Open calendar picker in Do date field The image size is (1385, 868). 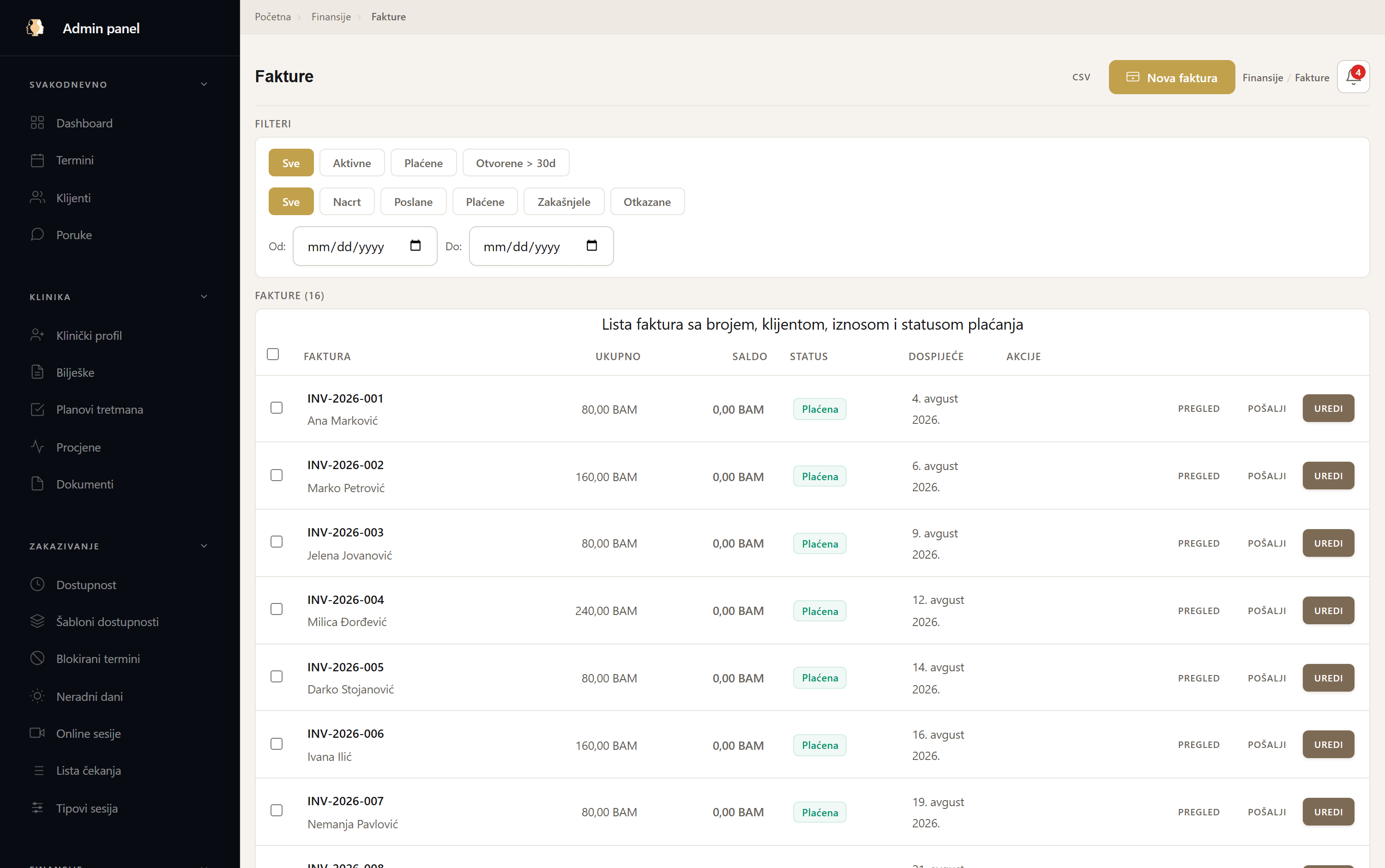(x=592, y=246)
